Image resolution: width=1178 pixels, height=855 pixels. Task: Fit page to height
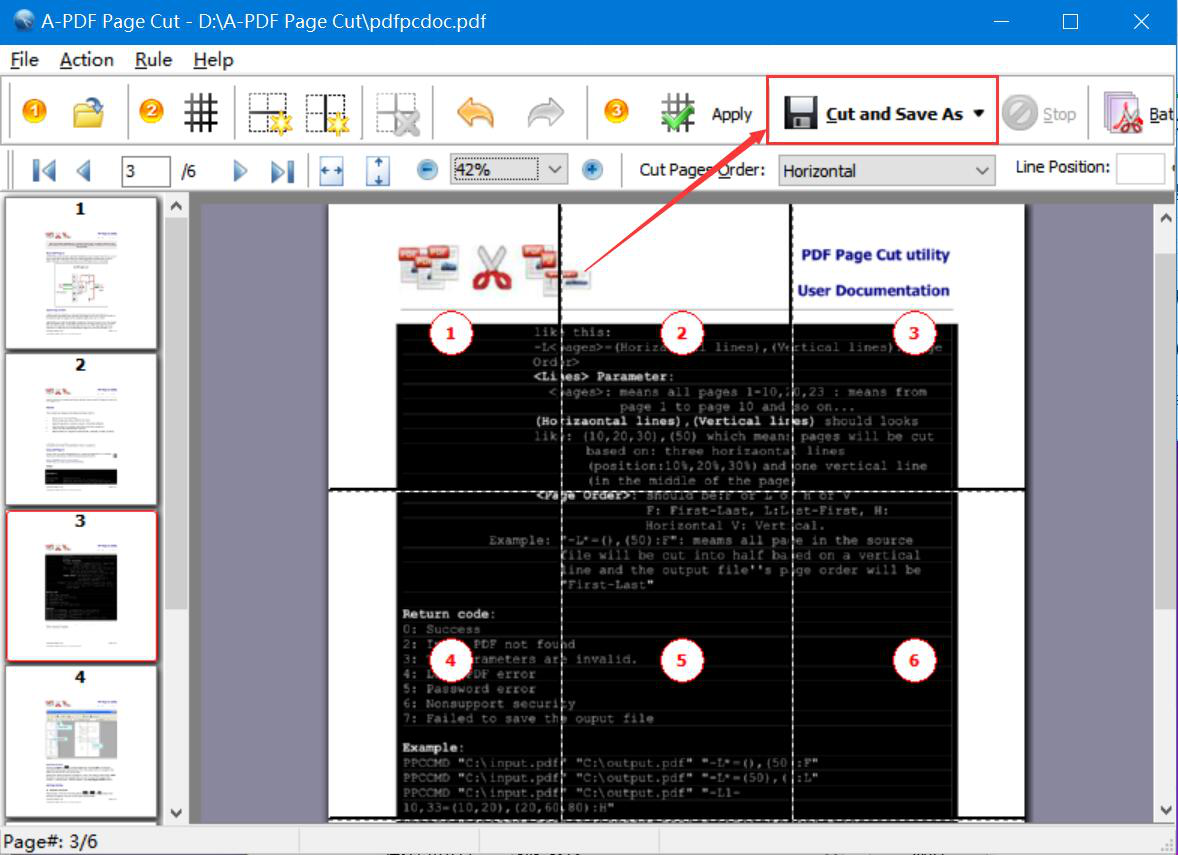point(378,171)
